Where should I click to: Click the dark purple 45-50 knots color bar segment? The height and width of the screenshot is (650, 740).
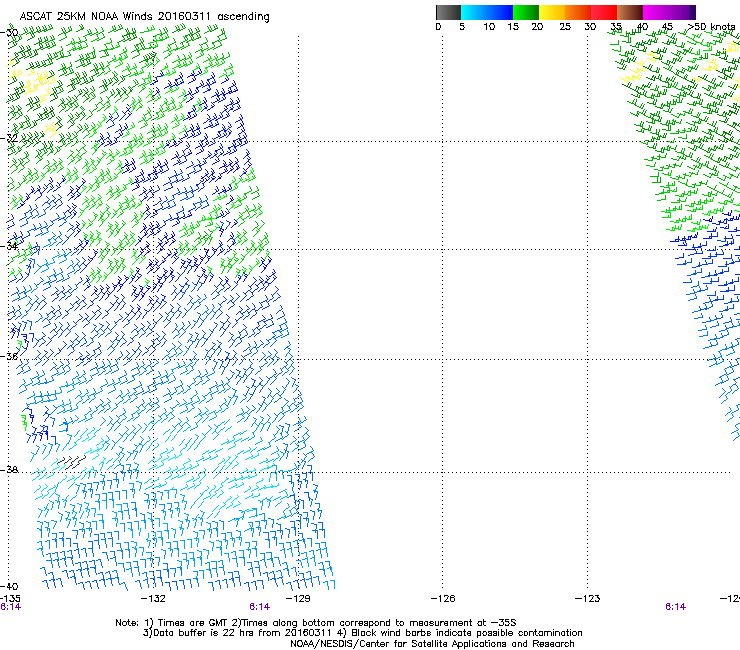click(682, 12)
